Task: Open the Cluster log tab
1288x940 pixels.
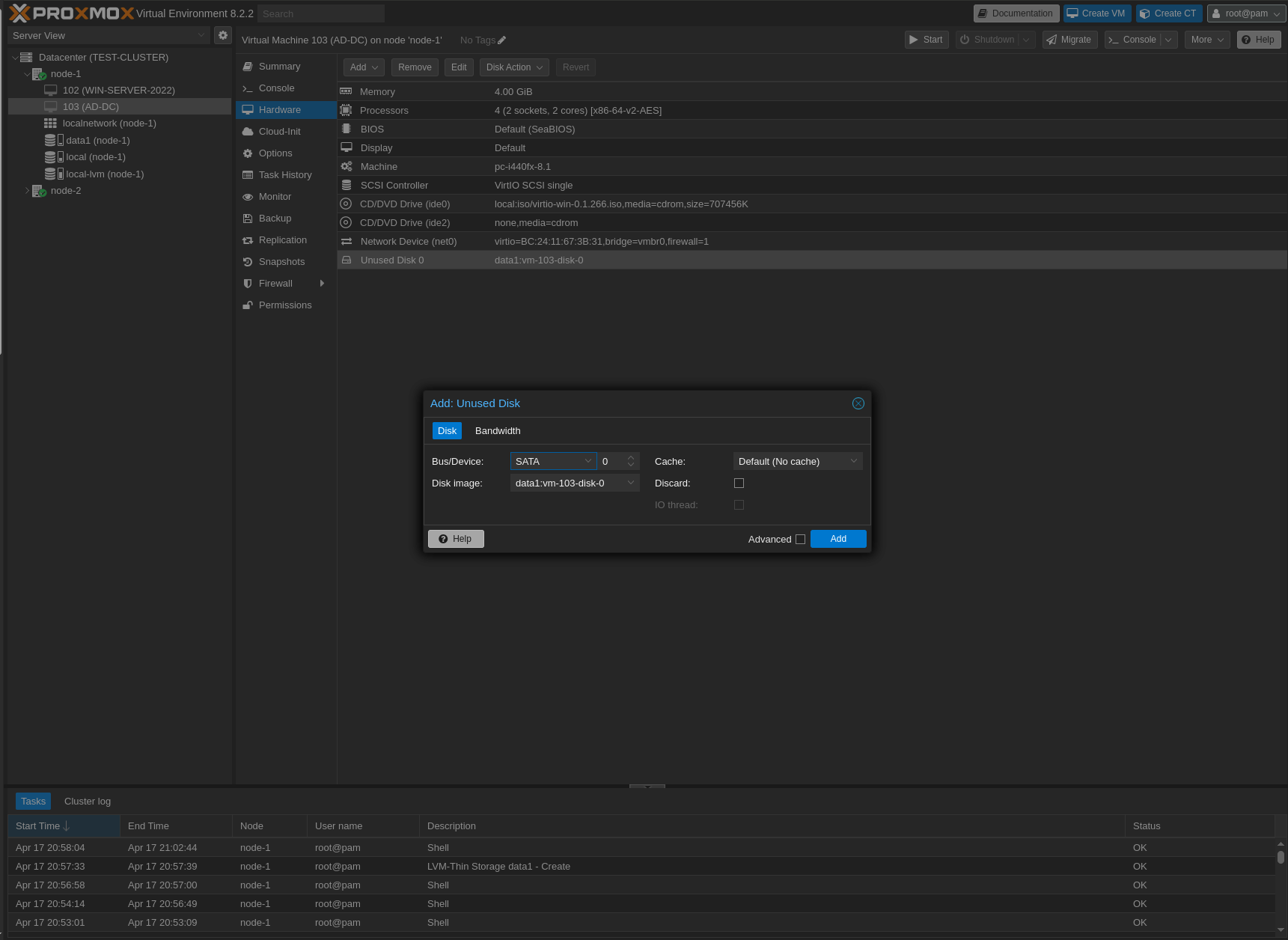Action: 87,801
